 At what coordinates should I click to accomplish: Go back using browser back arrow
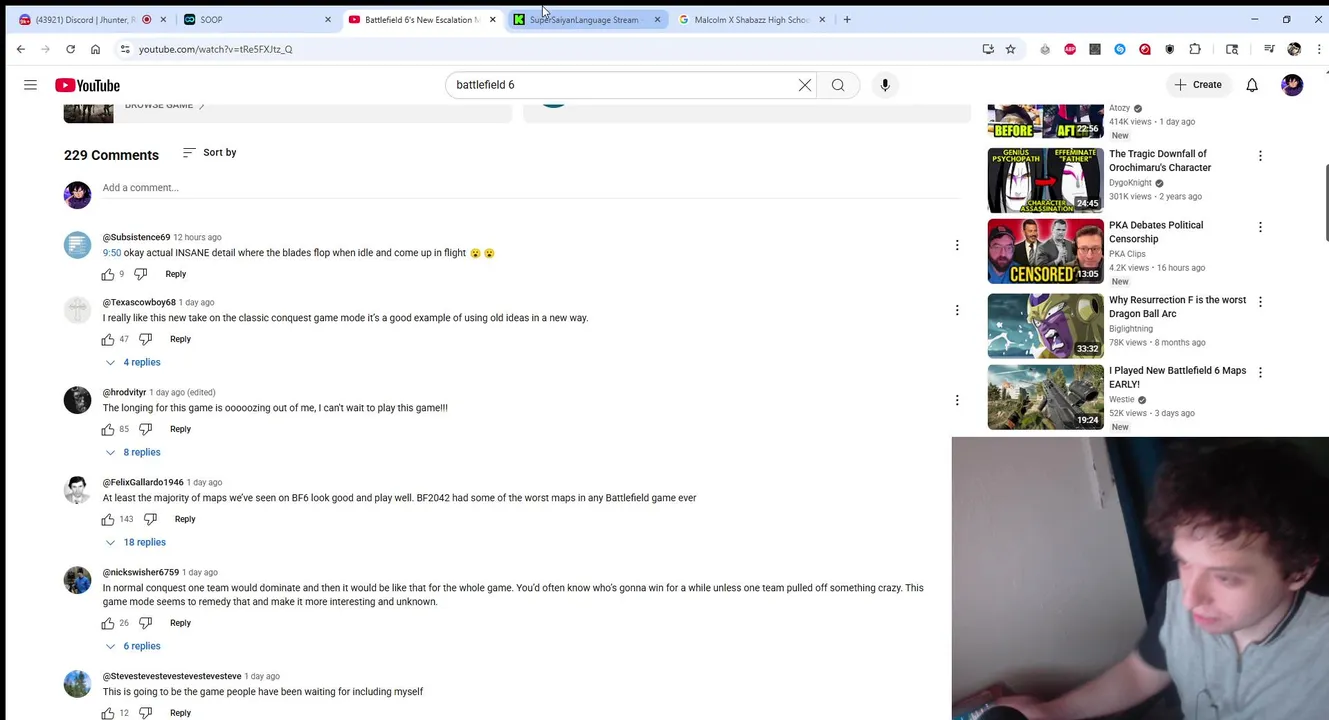tap(20, 49)
